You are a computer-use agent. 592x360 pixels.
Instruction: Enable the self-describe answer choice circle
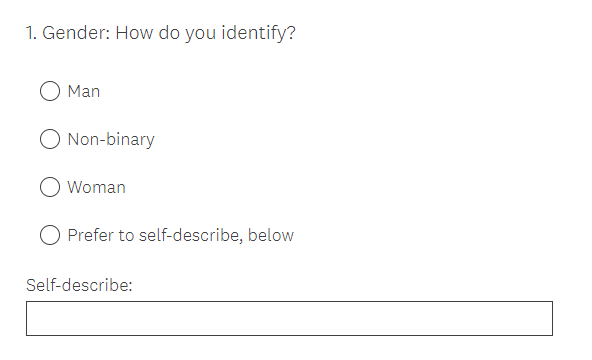tap(50, 235)
